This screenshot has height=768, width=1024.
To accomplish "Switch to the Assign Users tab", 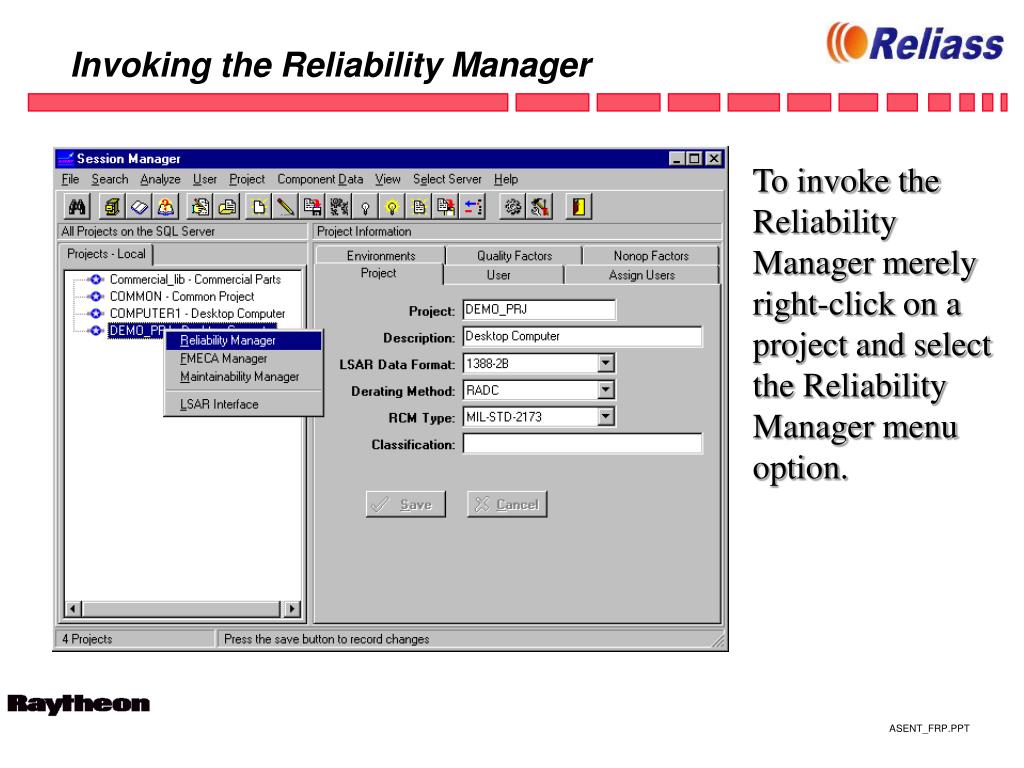I will (641, 275).
